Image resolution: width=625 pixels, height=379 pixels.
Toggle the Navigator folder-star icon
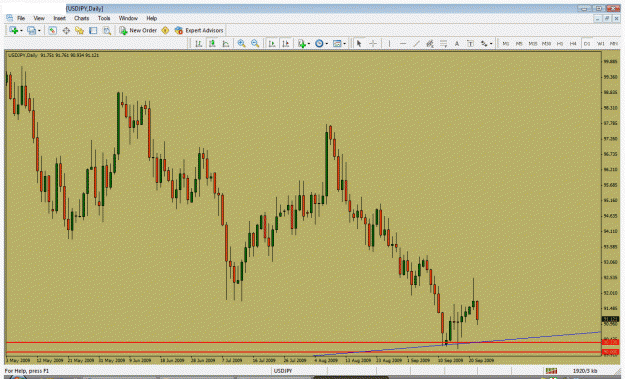point(79,30)
